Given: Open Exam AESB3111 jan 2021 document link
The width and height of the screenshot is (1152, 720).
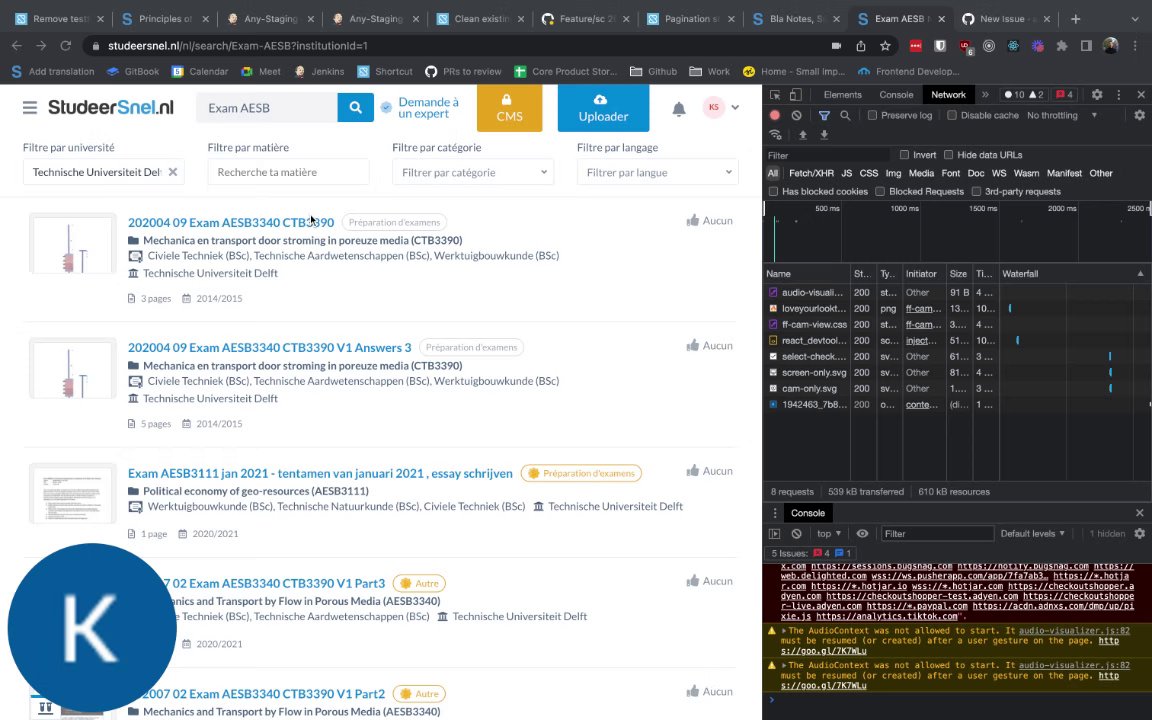Looking at the screenshot, I should [320, 473].
